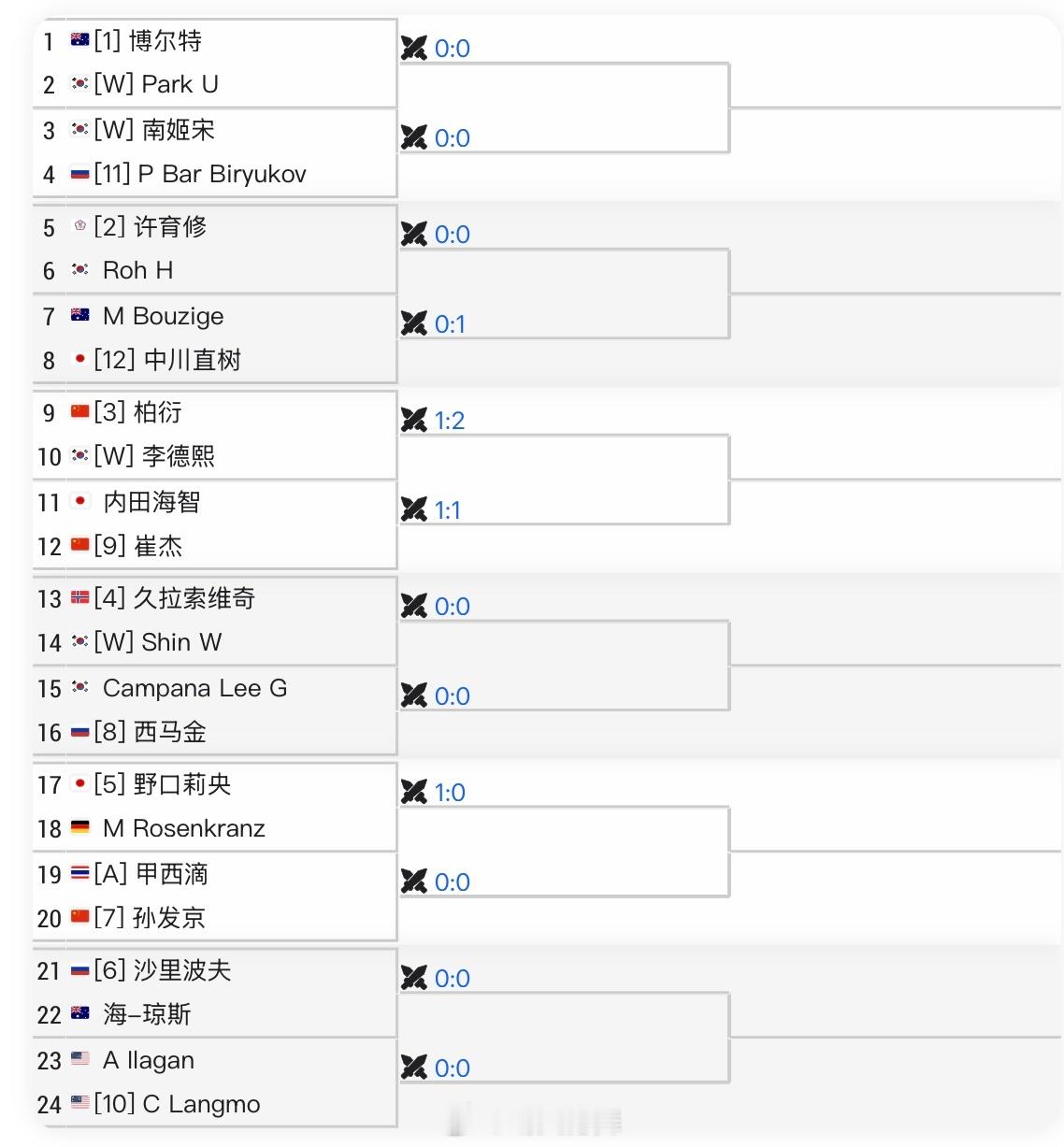1064x1147 pixels.
Task: Click match icon for A Ilagan vs C Langmo
Action: [x=413, y=1068]
